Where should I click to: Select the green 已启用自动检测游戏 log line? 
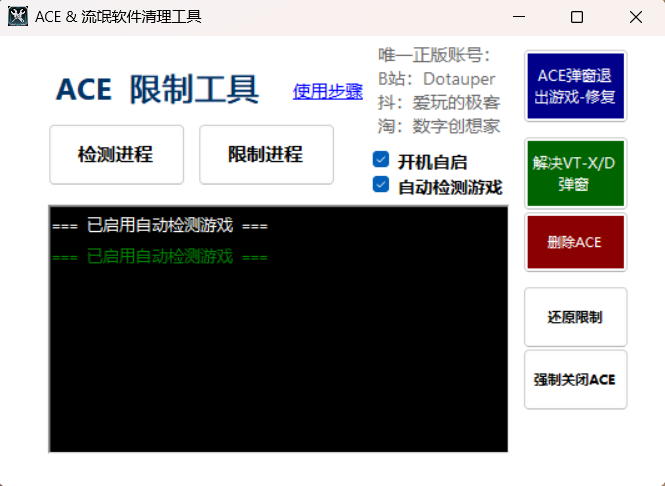coord(160,257)
